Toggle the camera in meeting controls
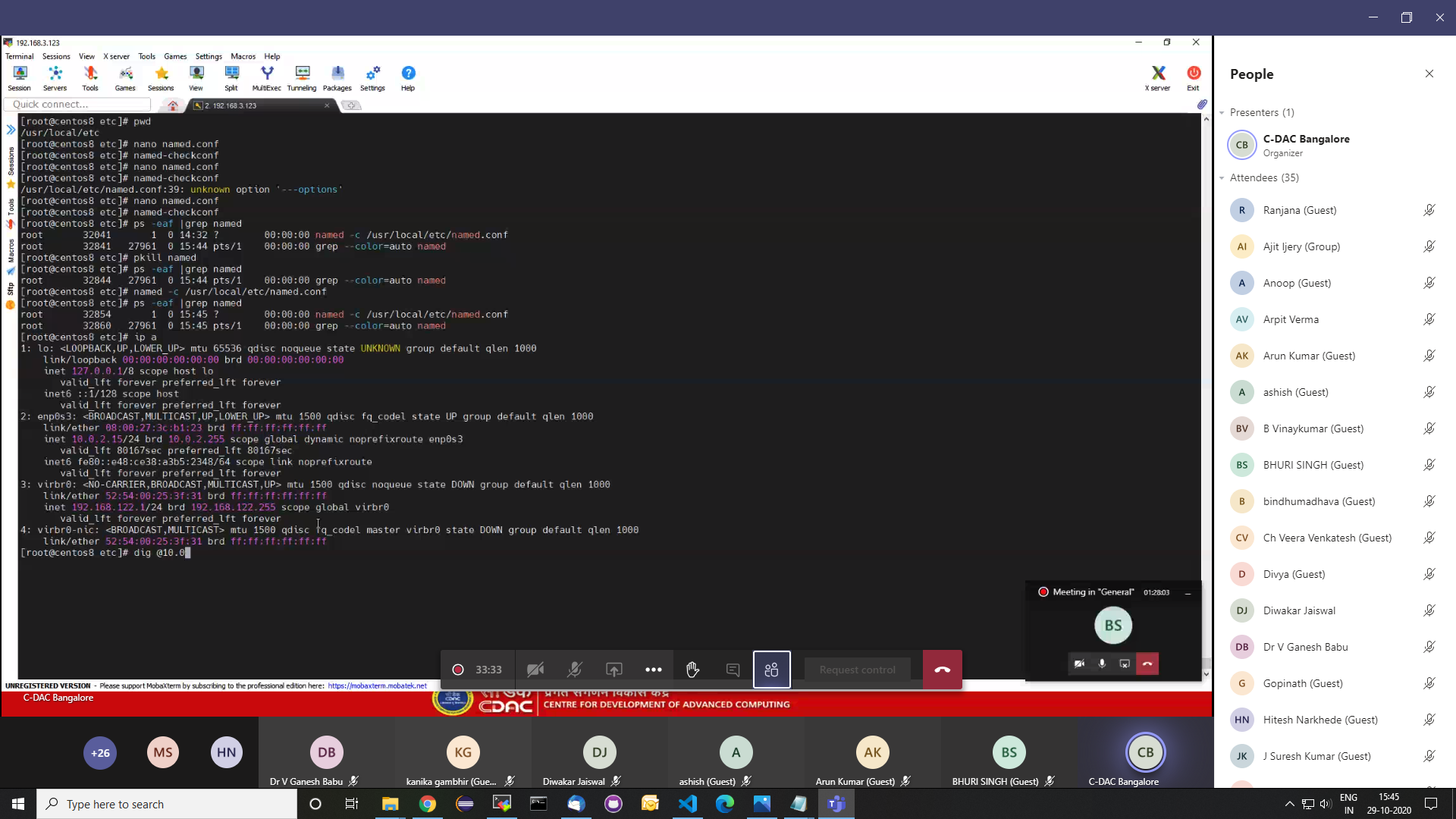 point(535,670)
